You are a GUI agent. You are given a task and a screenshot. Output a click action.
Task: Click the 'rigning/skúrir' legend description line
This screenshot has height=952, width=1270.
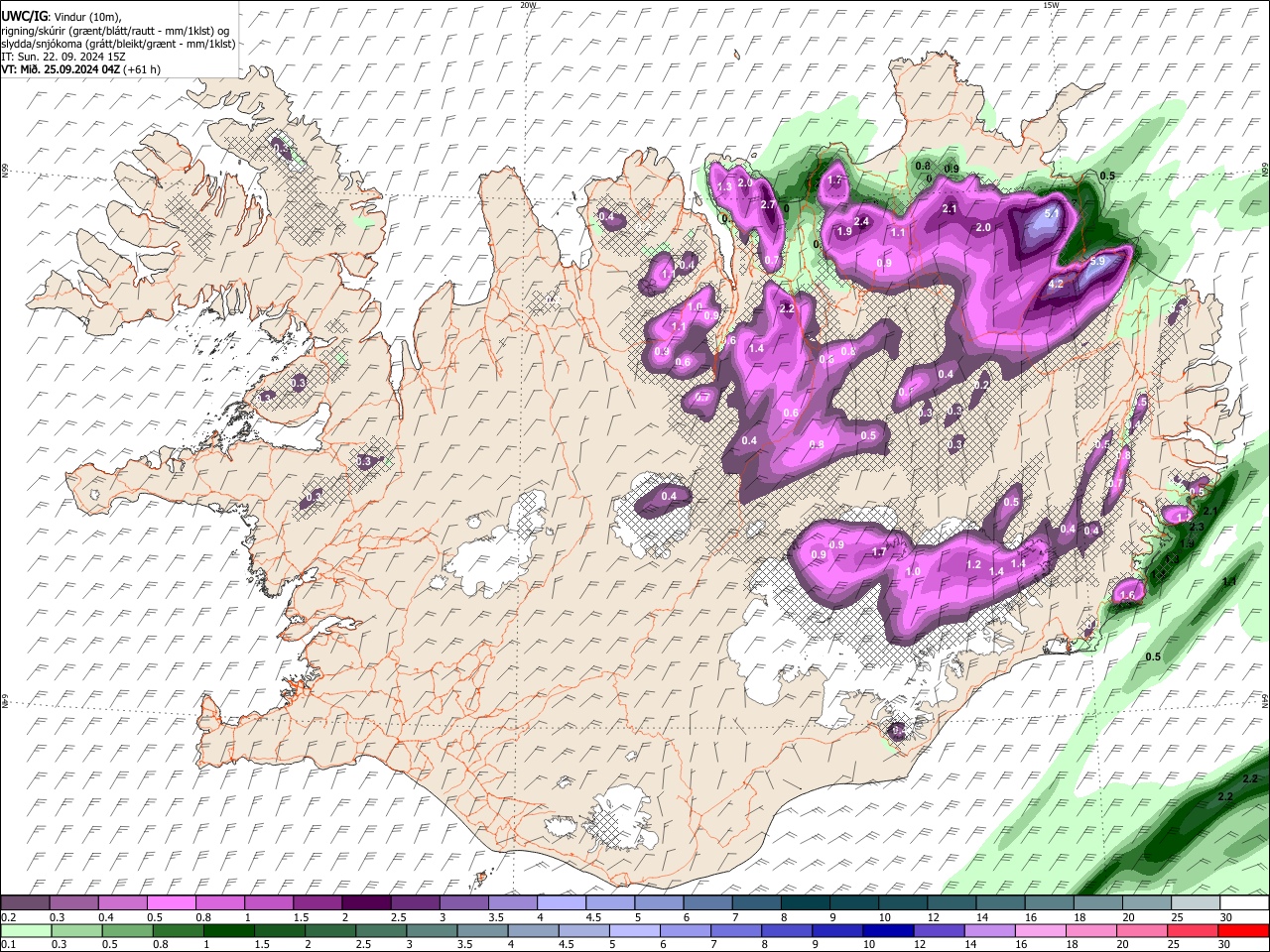tap(116, 31)
